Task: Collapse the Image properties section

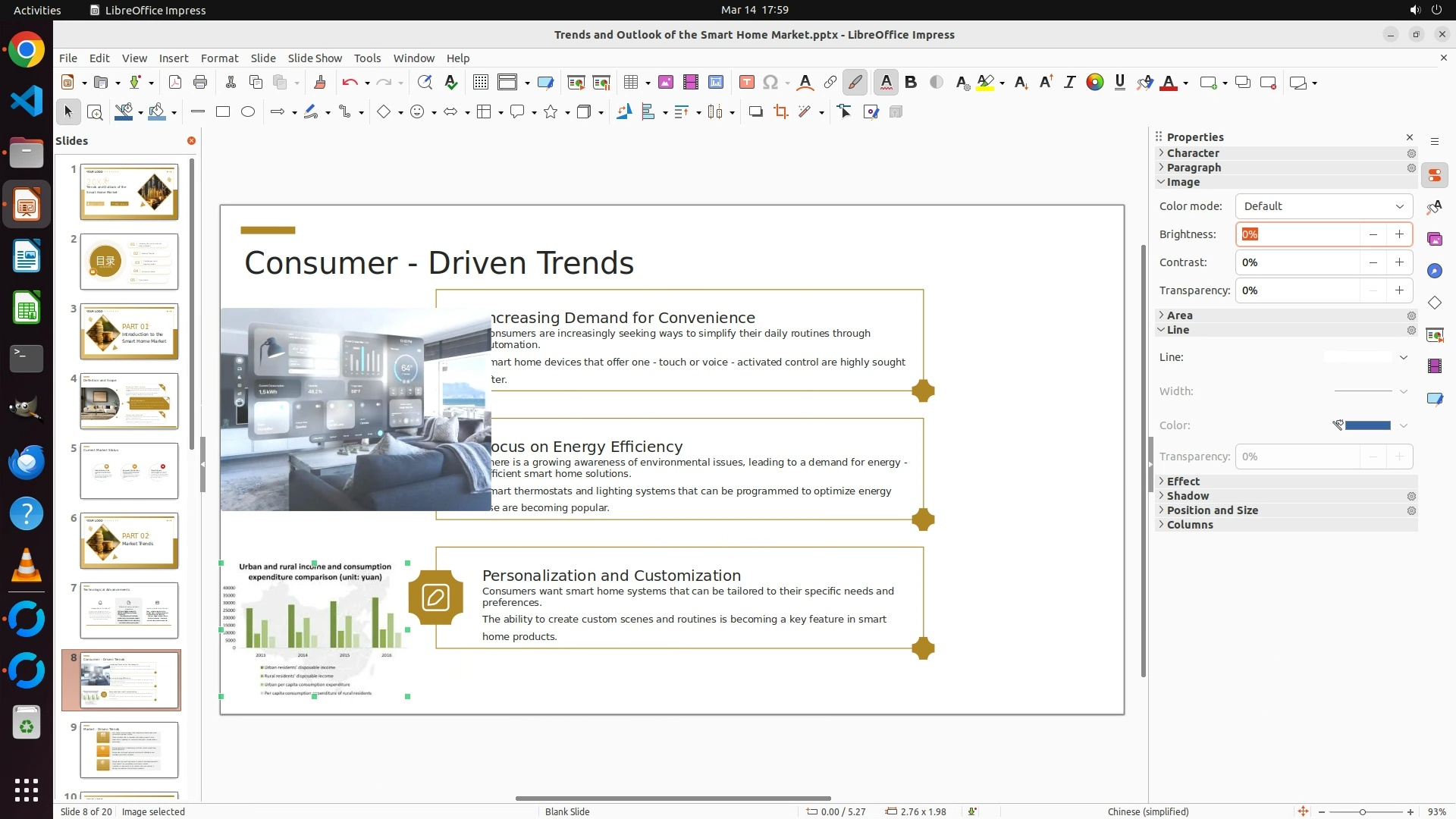Action: (x=1183, y=182)
